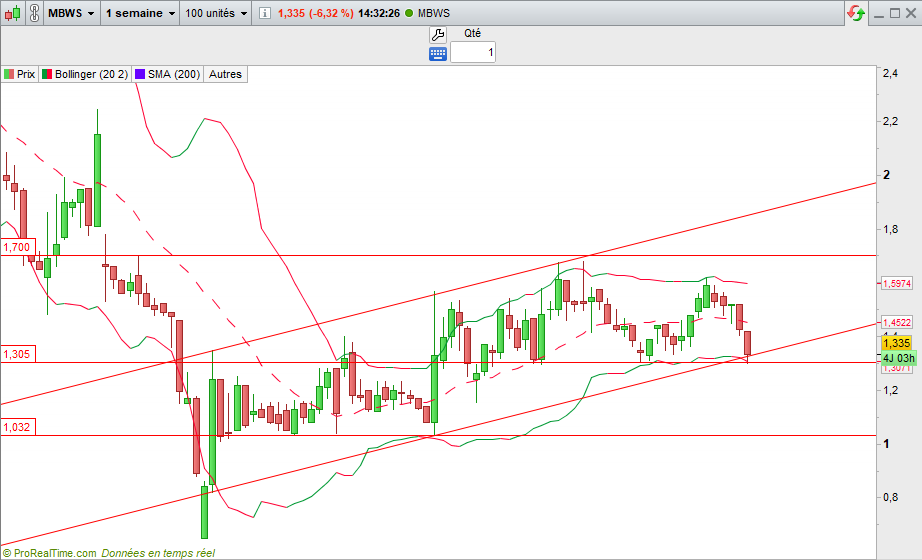Click the 1,5974 Bollinger upper value label
Image resolution: width=922 pixels, height=560 pixels.
(x=896, y=284)
